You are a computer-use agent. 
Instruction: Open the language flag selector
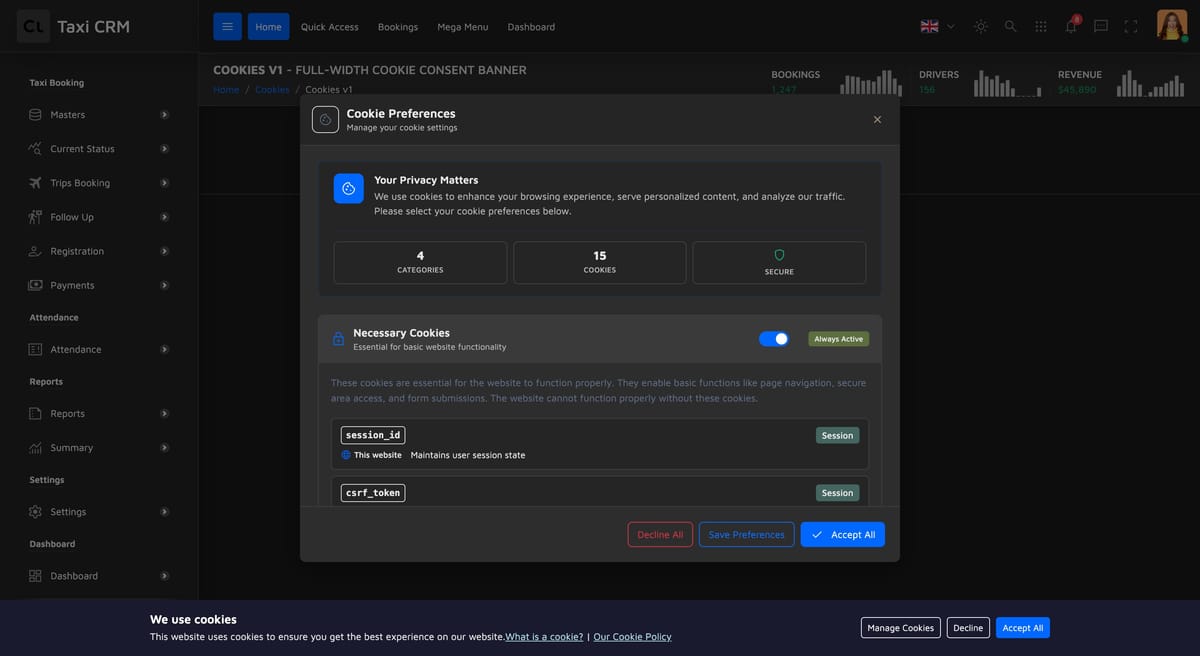[x=937, y=27]
